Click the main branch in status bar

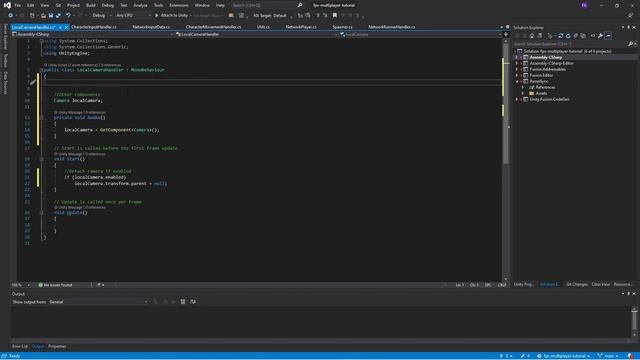608,356
